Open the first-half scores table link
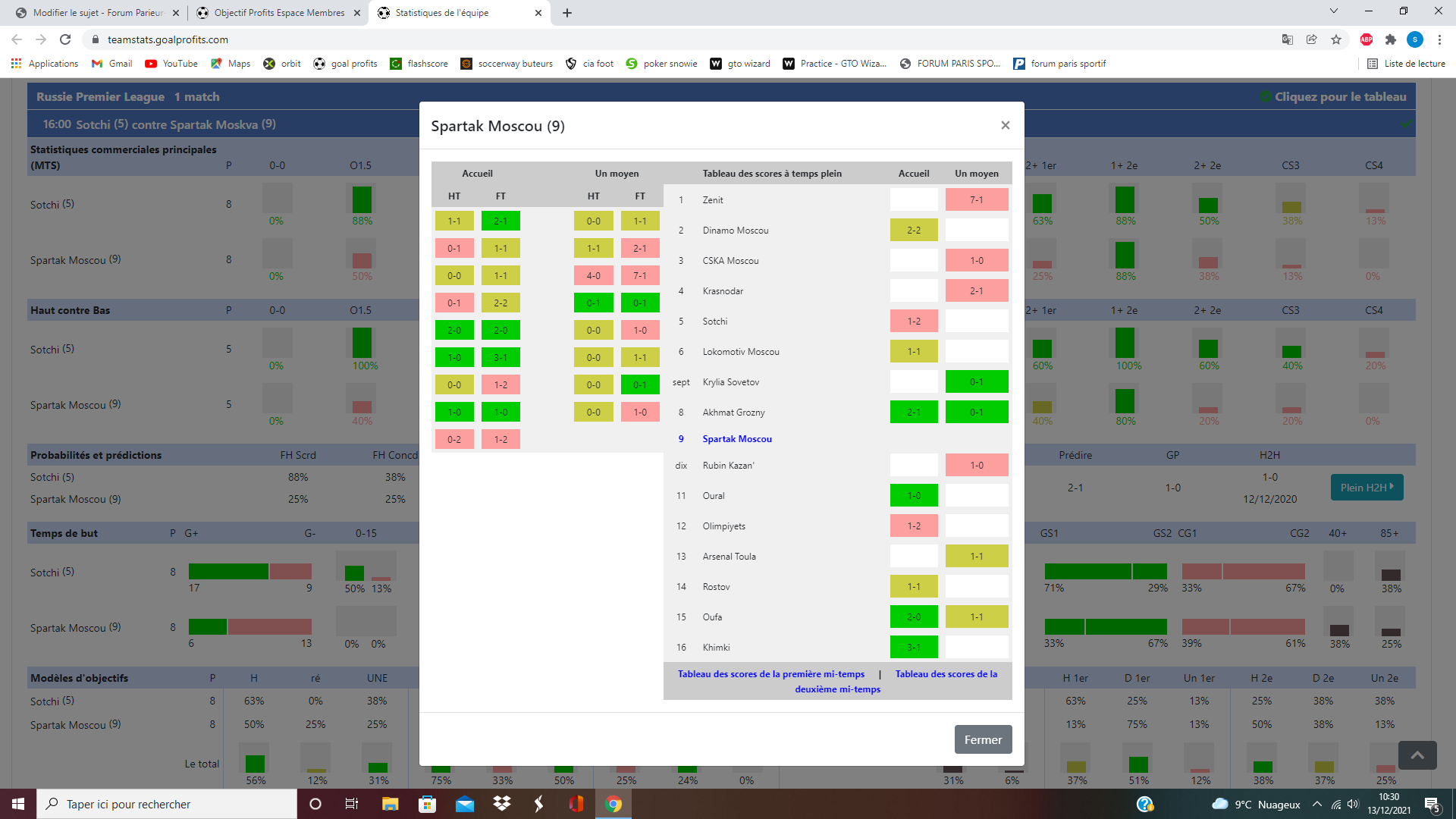The width and height of the screenshot is (1456, 819). coord(770,674)
